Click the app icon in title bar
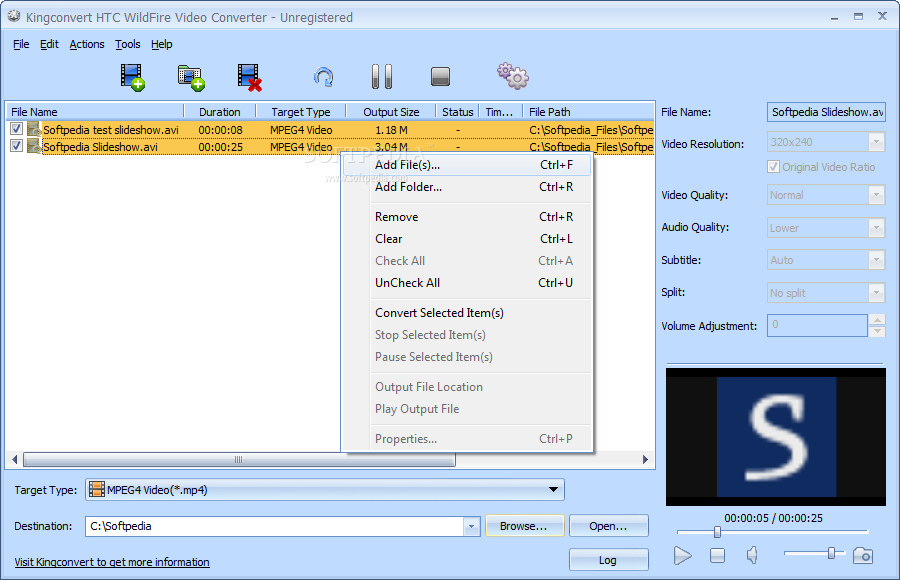The width and height of the screenshot is (900, 580). click(x=14, y=17)
